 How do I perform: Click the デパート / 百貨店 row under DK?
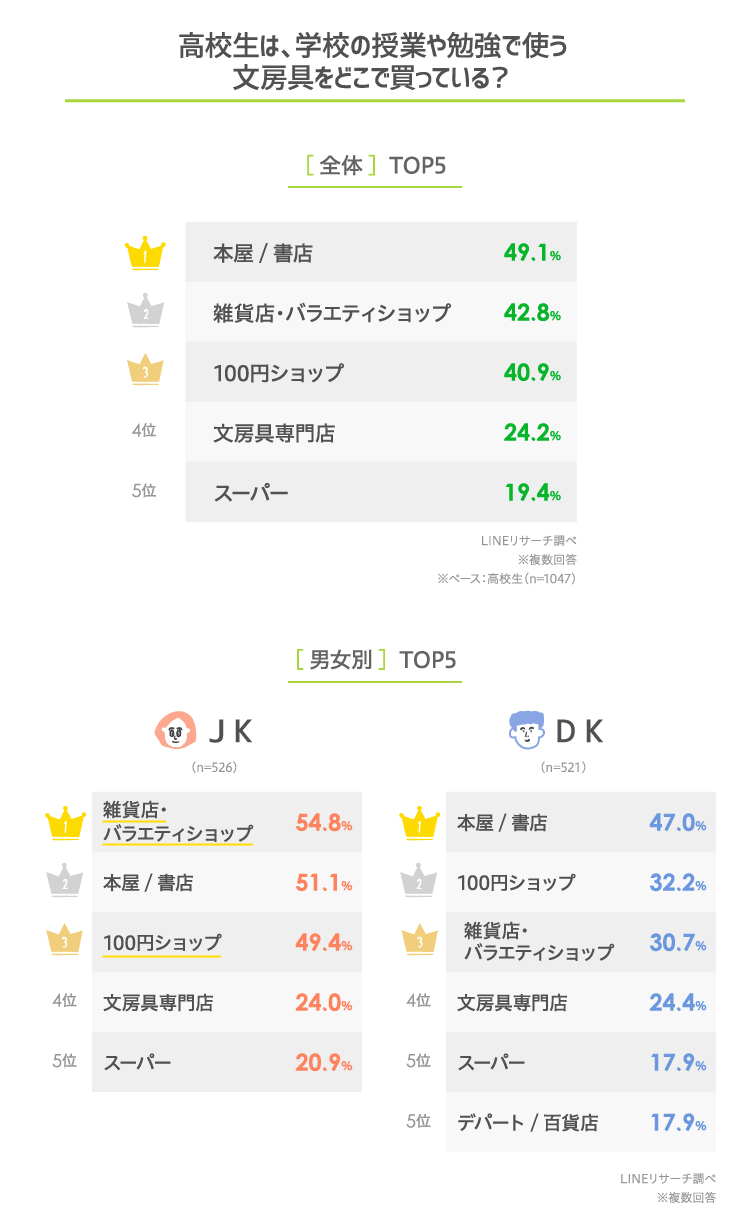[x=580, y=1122]
